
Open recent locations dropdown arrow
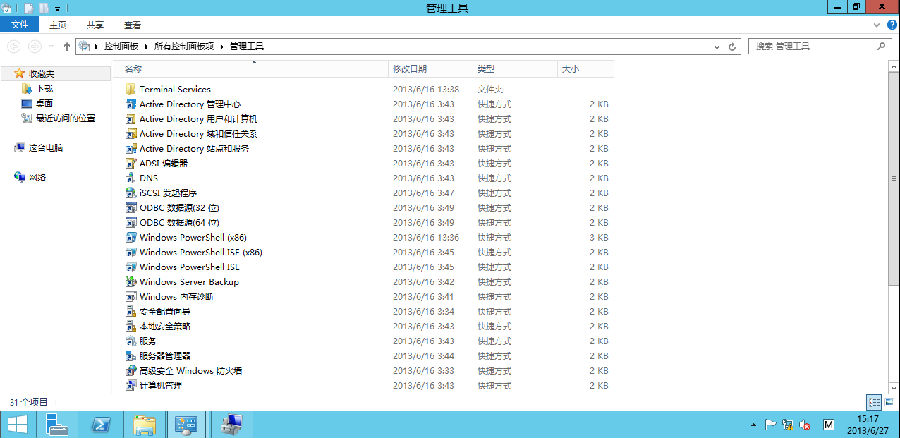coord(52,46)
